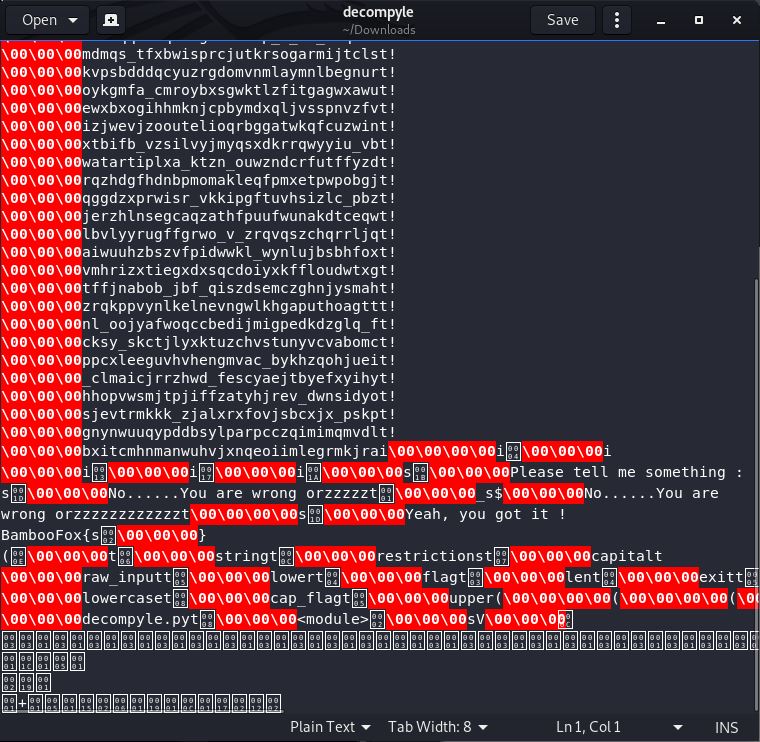Create a new document with the new-tab icon
The width and height of the screenshot is (760, 742).
tap(111, 20)
